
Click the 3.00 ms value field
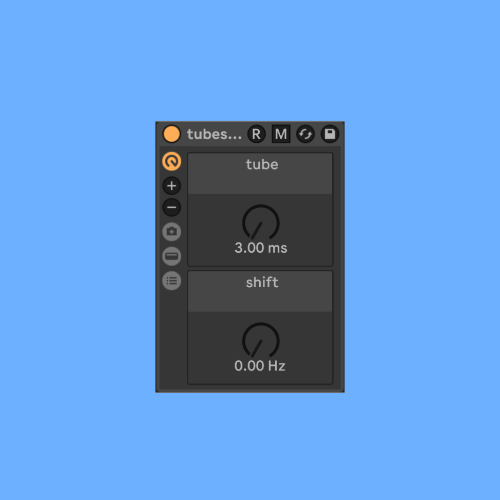coord(261,248)
